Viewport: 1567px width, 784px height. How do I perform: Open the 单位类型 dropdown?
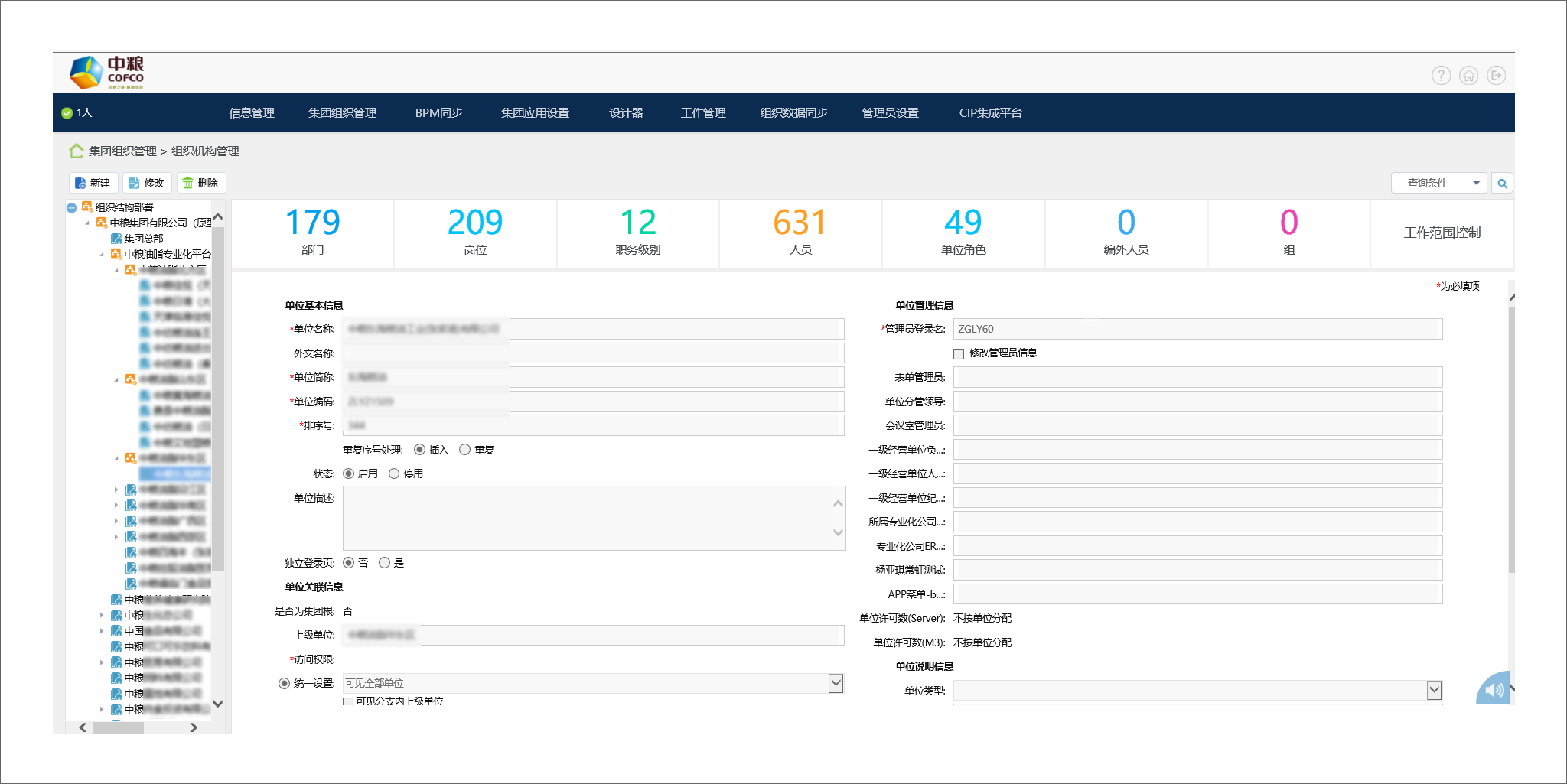point(1197,691)
